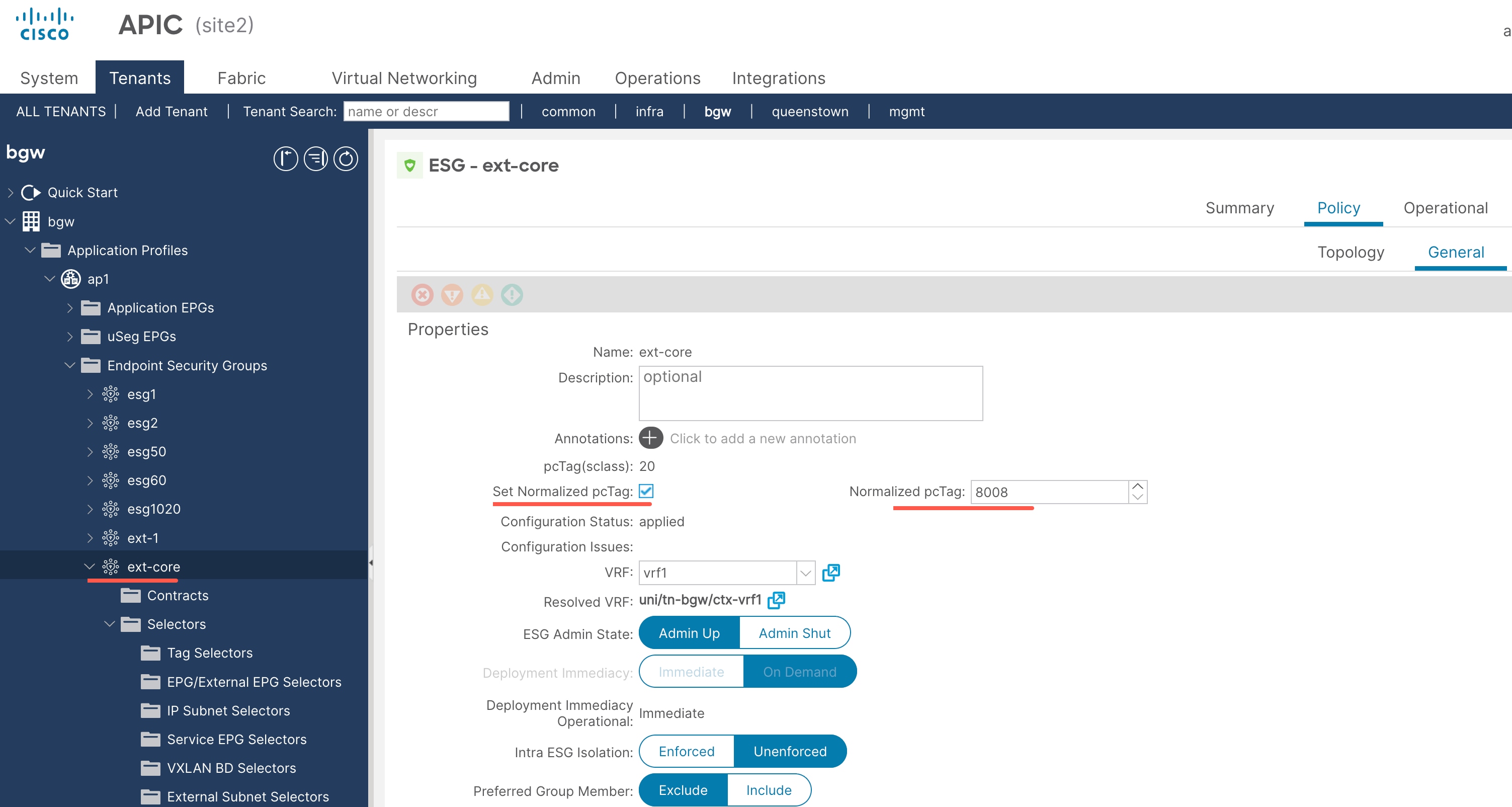Click the ap1 application profile icon
Viewport: 1512px width, 807px height.
pos(71,279)
